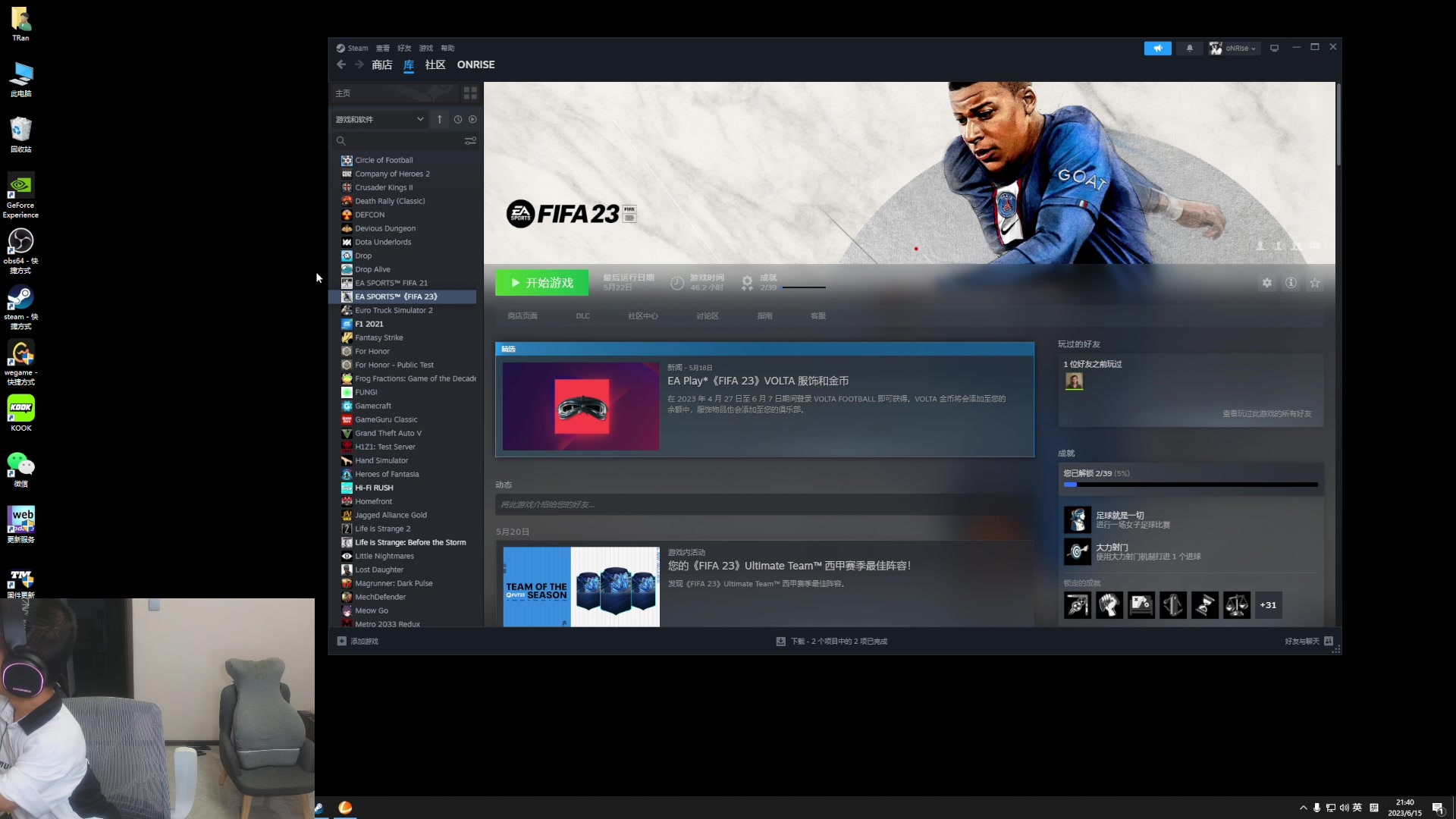Open the 好友 menu
This screenshot has width=1456, height=819.
point(404,48)
